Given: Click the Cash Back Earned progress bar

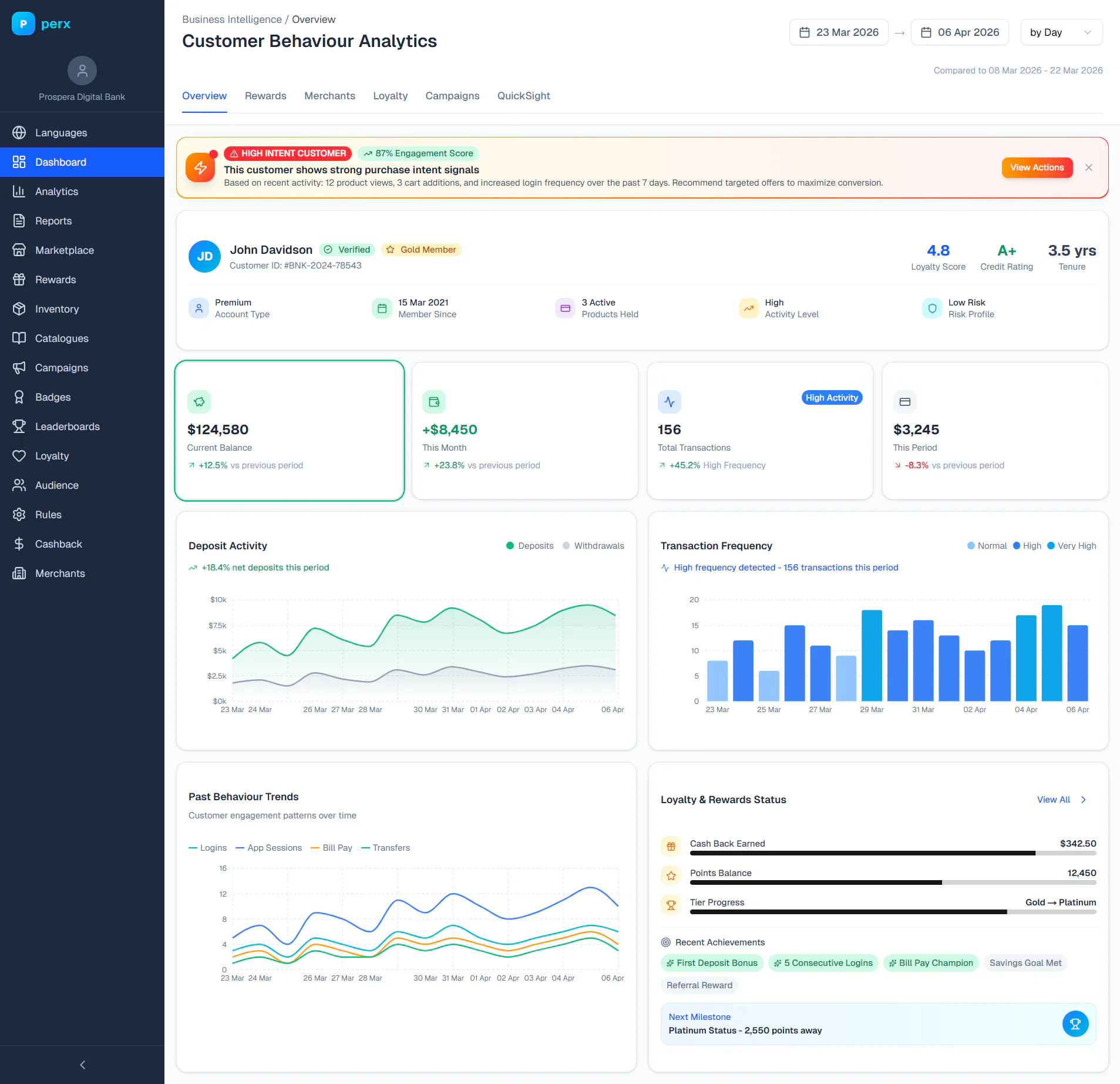Looking at the screenshot, I should pos(893,853).
